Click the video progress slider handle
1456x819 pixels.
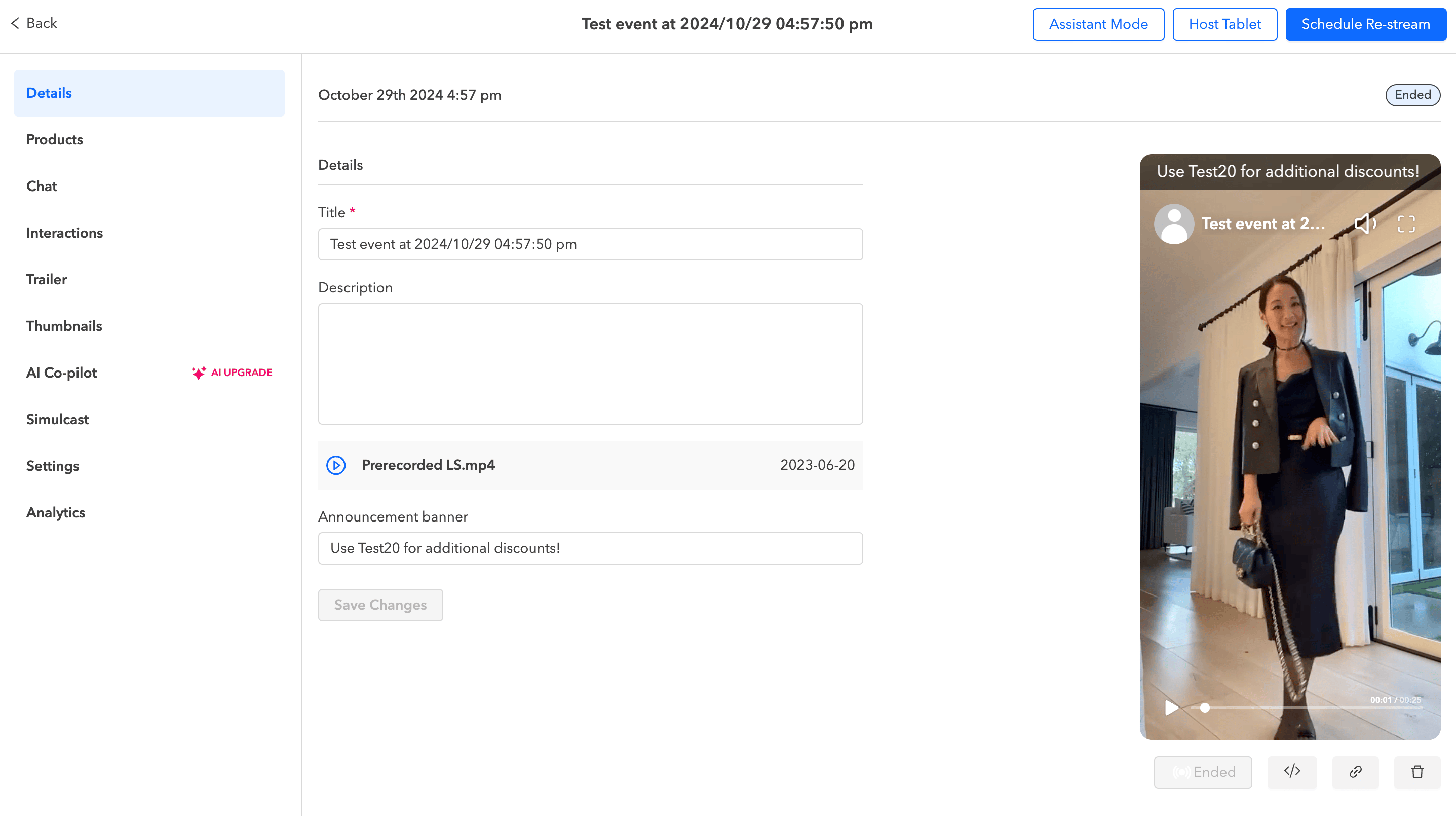(x=1205, y=708)
